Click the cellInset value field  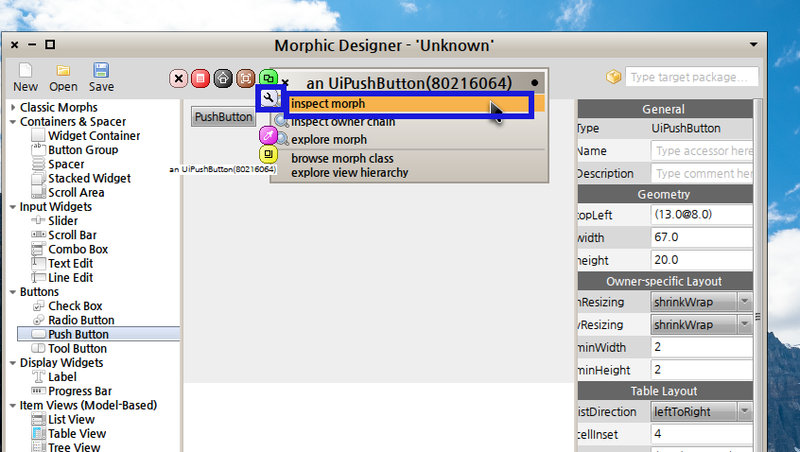pyautogui.click(x=702, y=434)
